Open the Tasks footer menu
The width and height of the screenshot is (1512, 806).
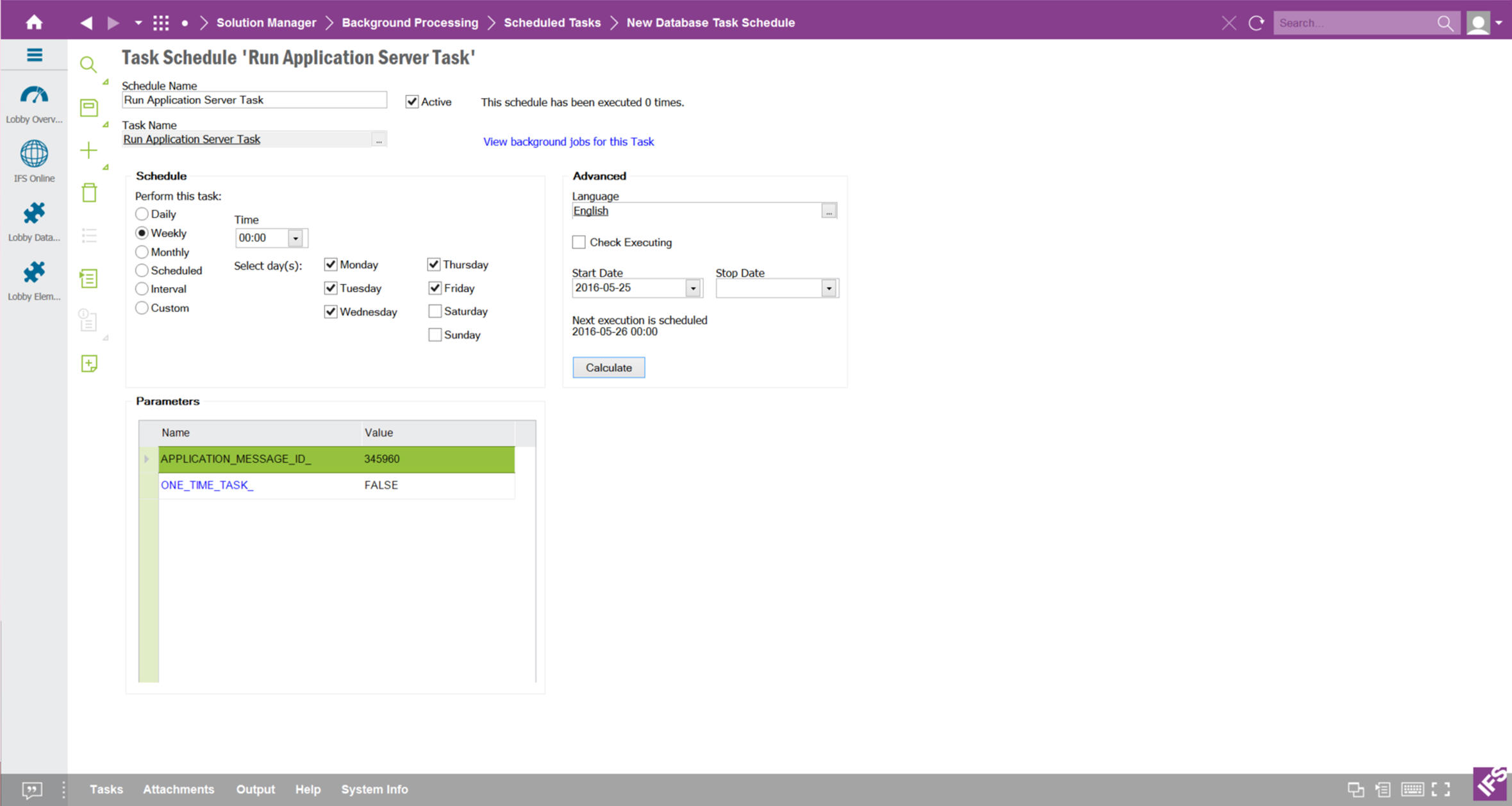tap(106, 789)
